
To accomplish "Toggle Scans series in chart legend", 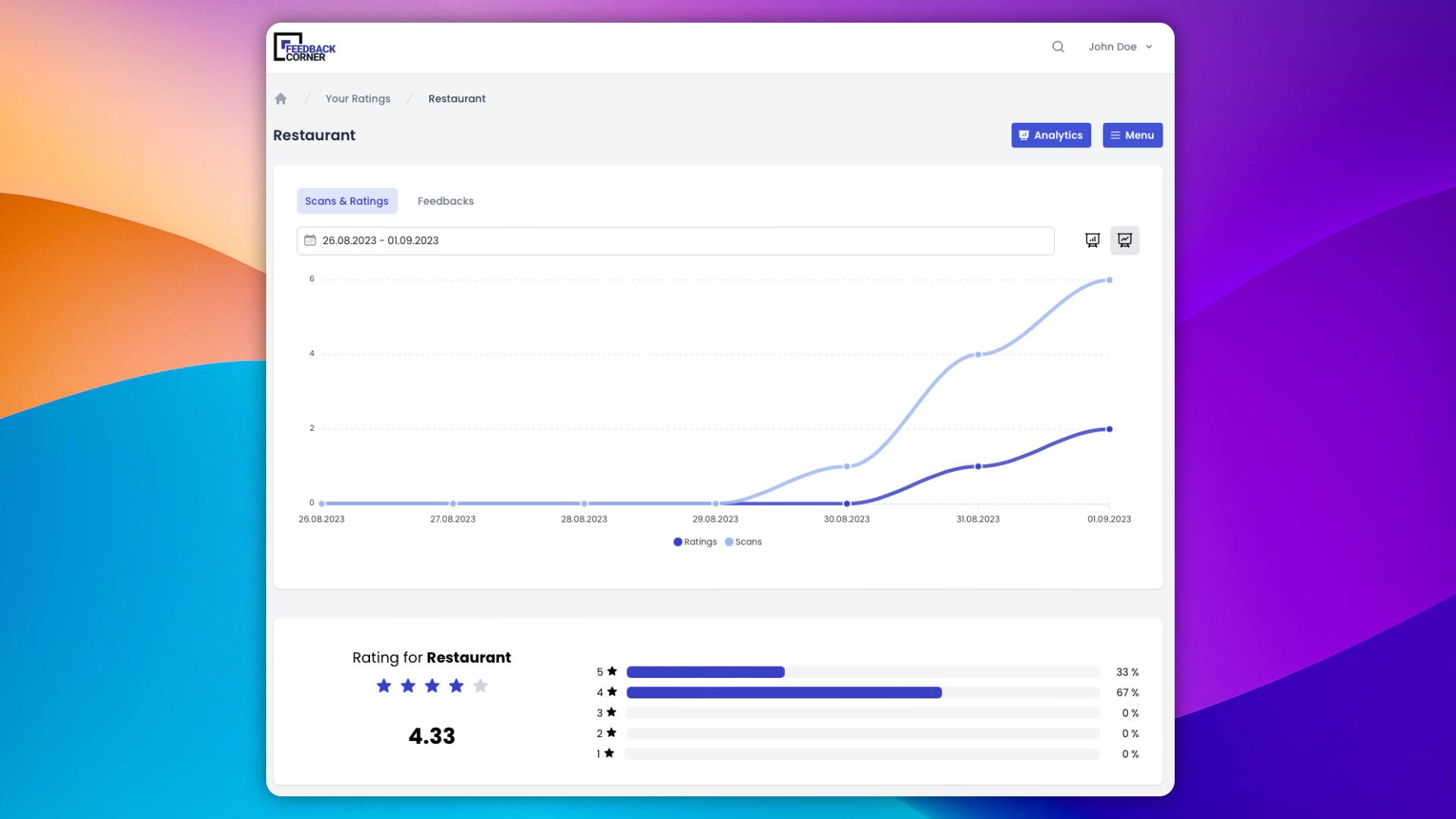I will point(743,542).
